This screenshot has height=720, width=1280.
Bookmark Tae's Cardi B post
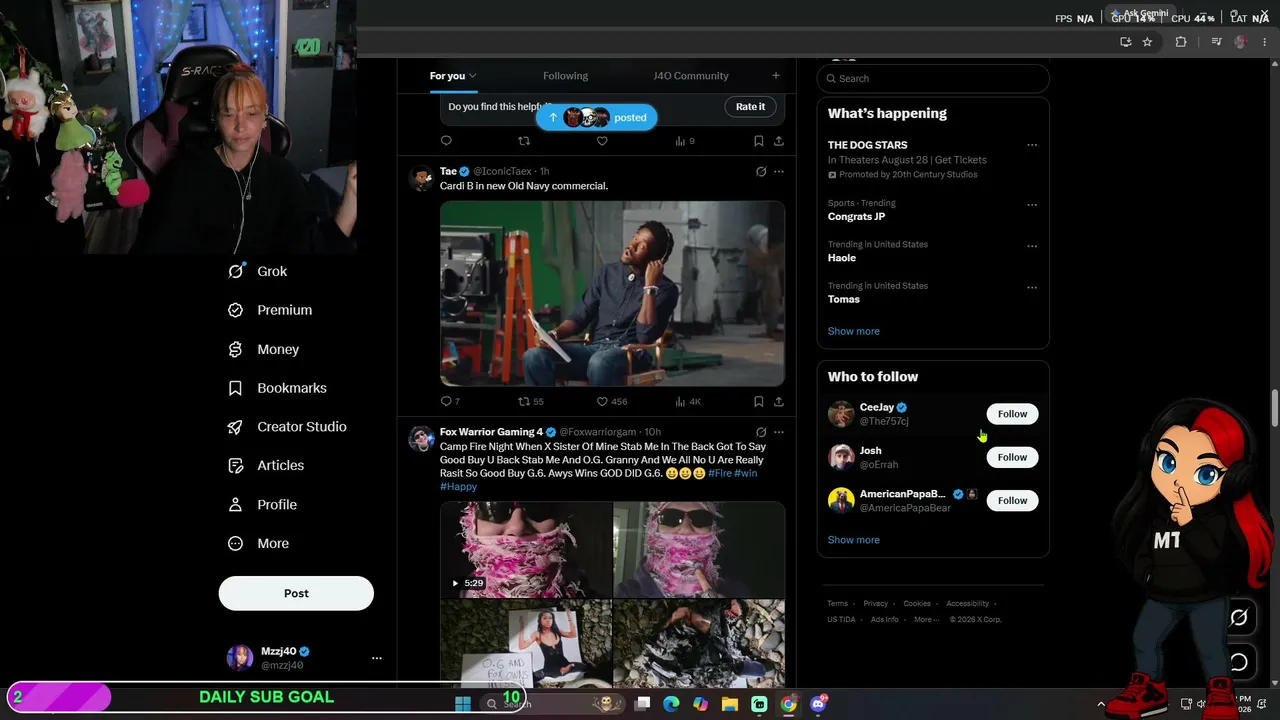(x=759, y=401)
